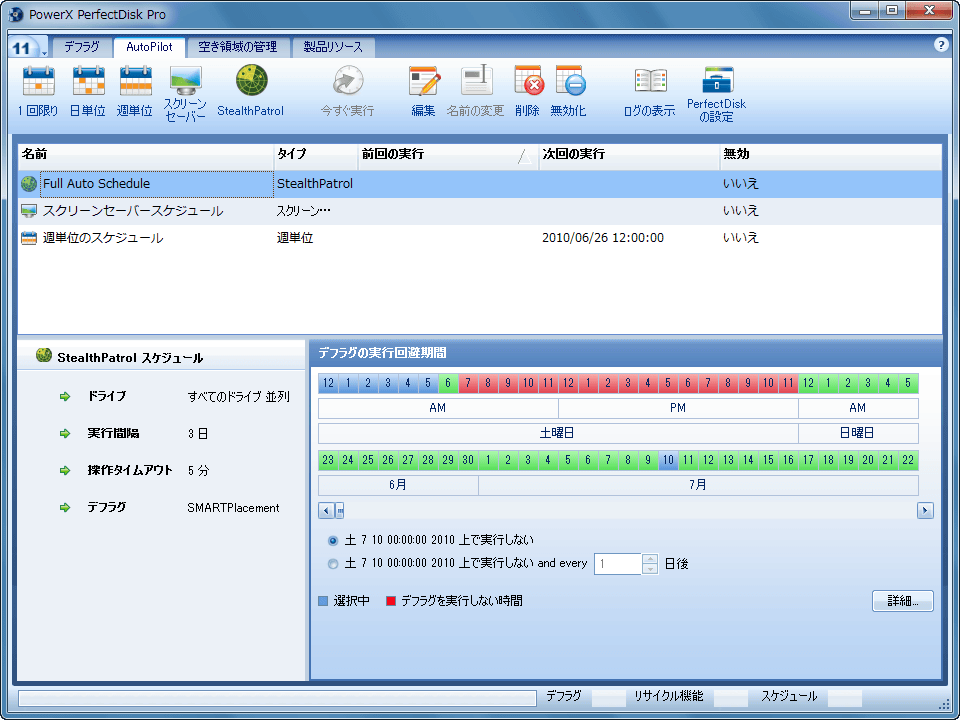Create a screensaver (スクリーンセーバー) schedule

tap(185, 93)
